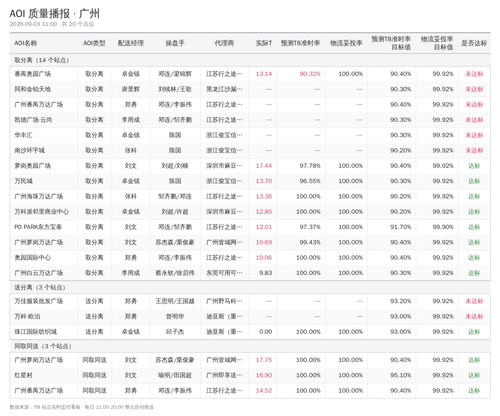Viewport: 500px width, 416px height.
Task: Select the '预测T8准时率目标值' column header
Action: click(x=391, y=43)
